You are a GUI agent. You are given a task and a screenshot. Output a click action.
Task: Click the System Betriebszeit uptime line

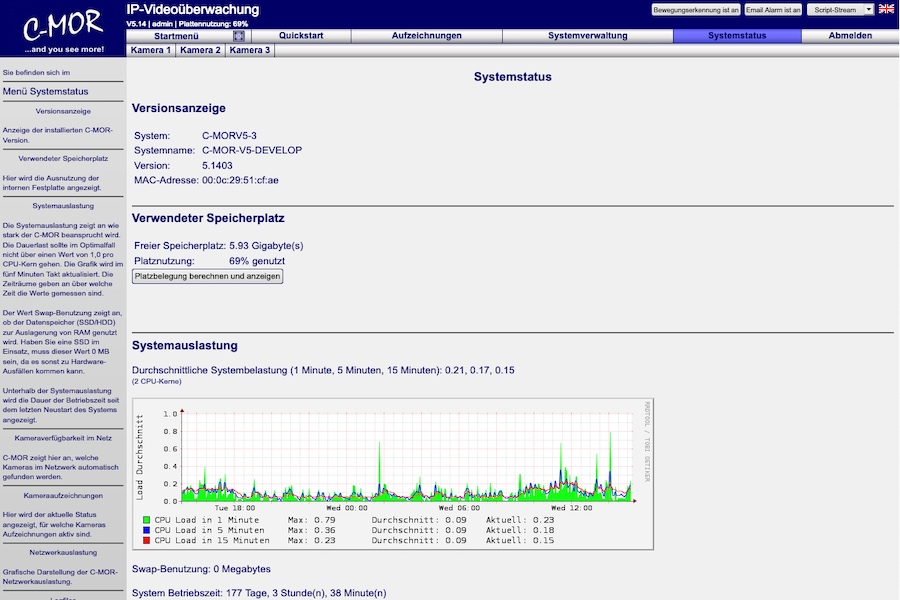pyautogui.click(x=259, y=593)
